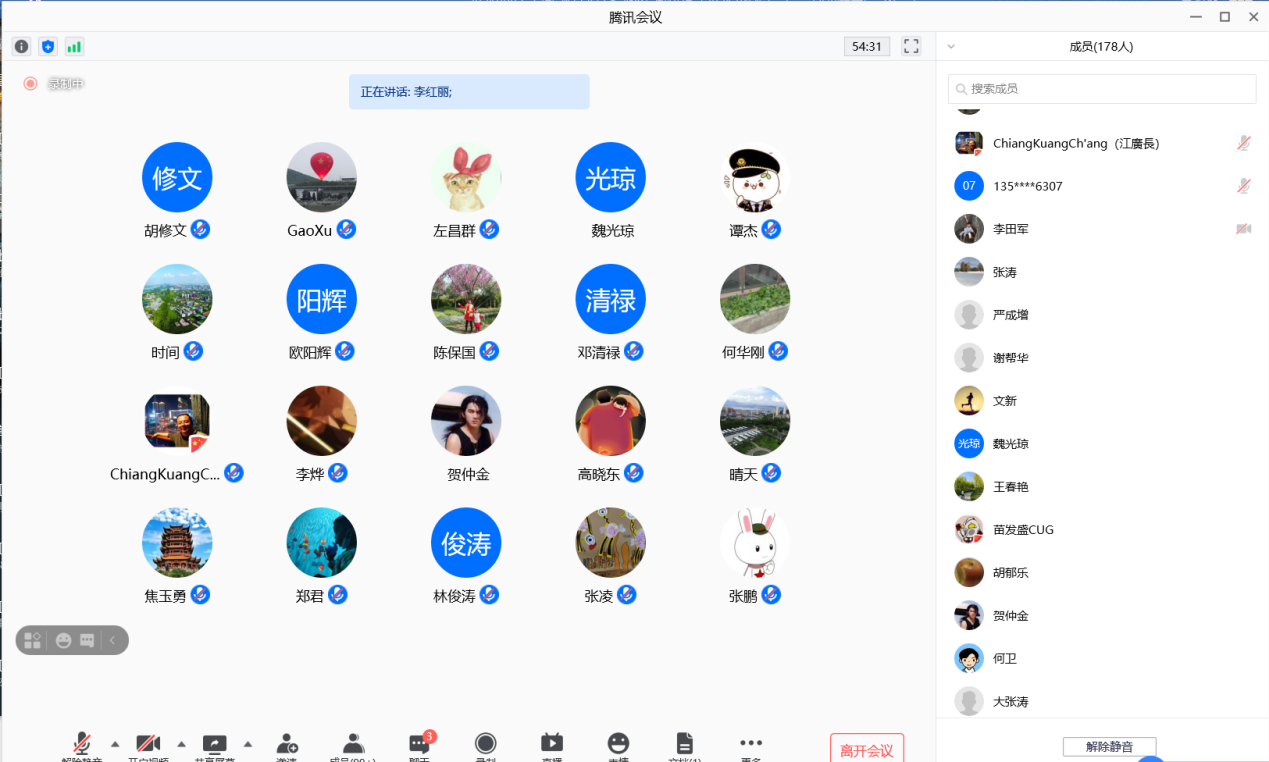Unmute your microphone in the toolbar
The image size is (1269, 762).
pyautogui.click(x=82, y=744)
